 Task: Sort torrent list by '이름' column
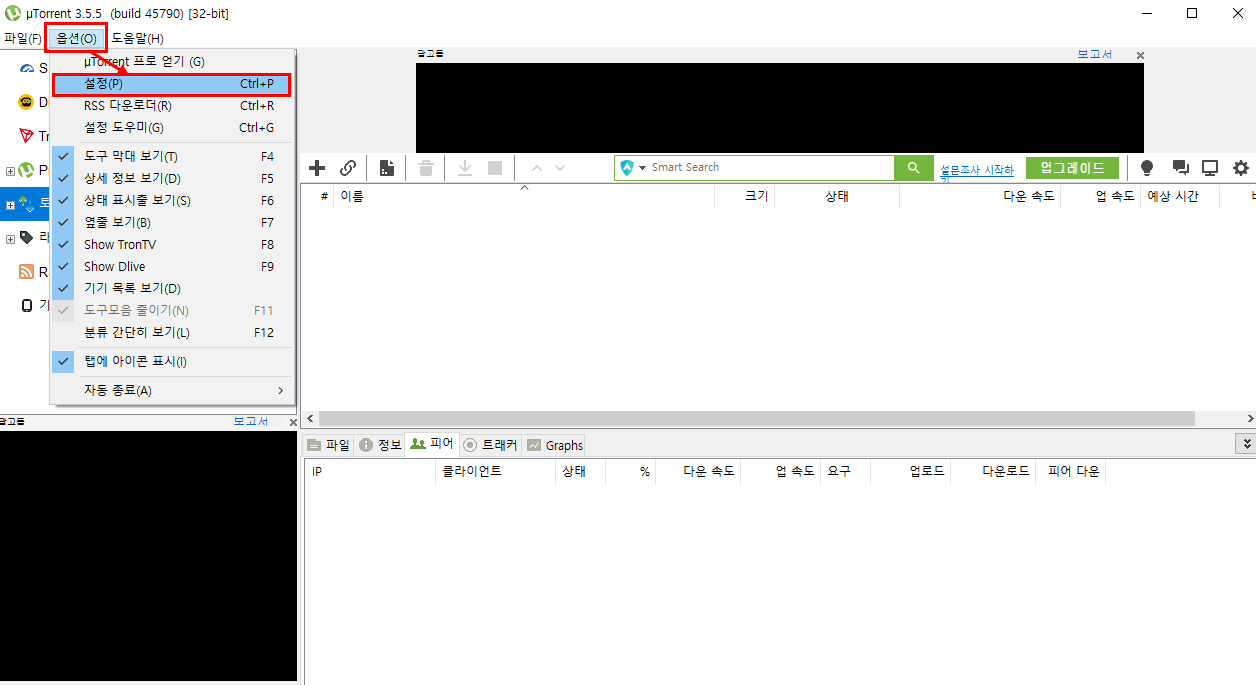point(523,197)
